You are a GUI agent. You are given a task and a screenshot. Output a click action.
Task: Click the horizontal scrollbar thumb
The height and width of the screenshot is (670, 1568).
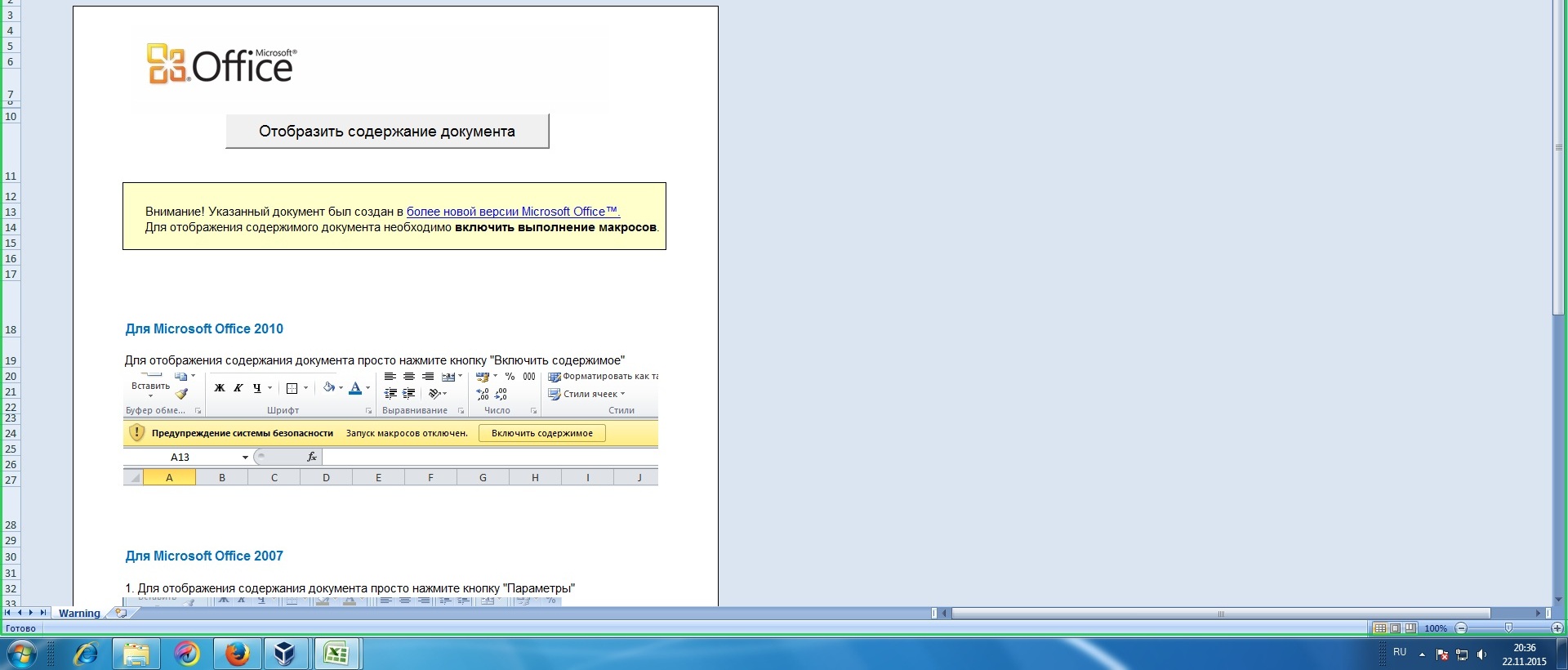pos(1221,613)
